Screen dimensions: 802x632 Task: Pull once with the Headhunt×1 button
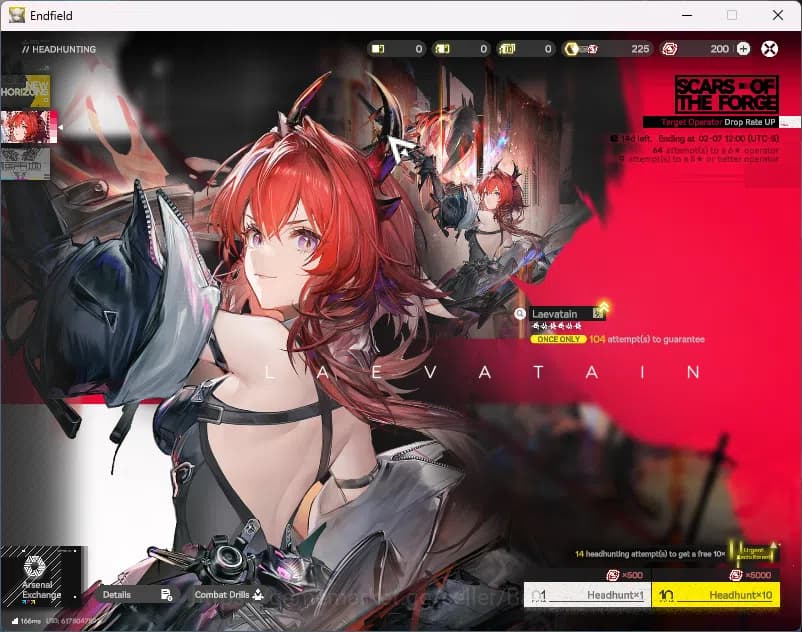point(586,595)
